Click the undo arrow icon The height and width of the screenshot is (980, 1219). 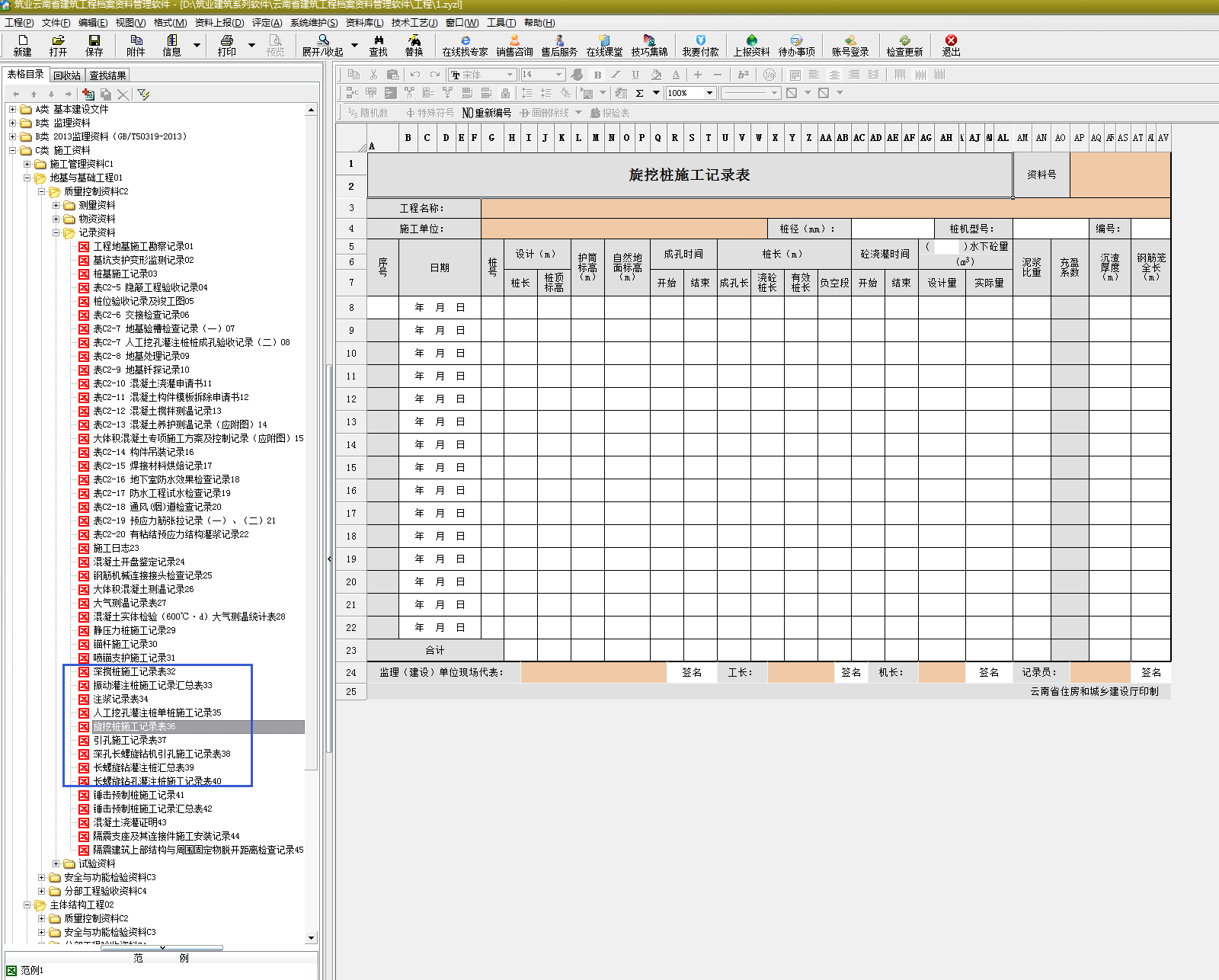click(415, 75)
